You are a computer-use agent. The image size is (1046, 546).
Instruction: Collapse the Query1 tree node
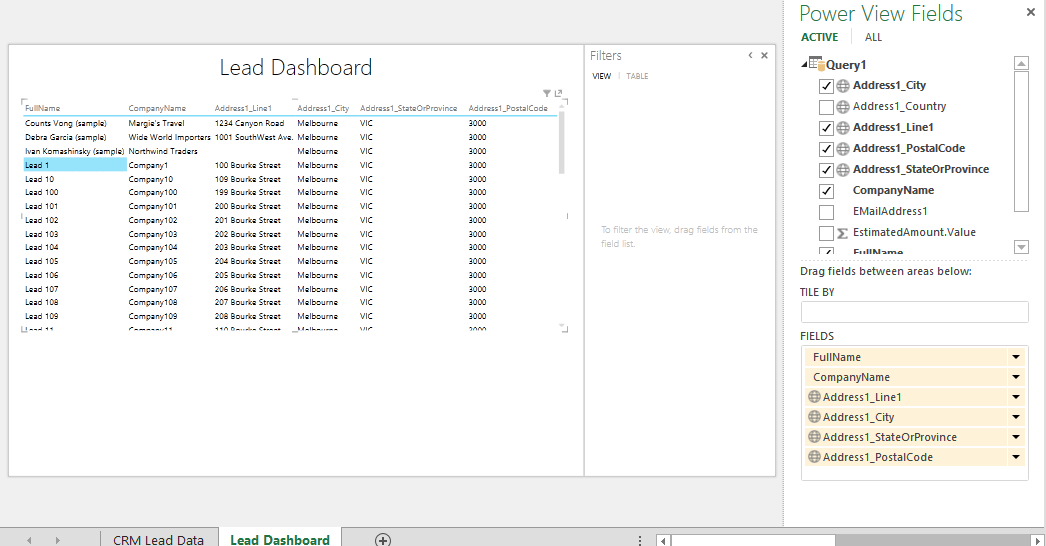tap(805, 65)
